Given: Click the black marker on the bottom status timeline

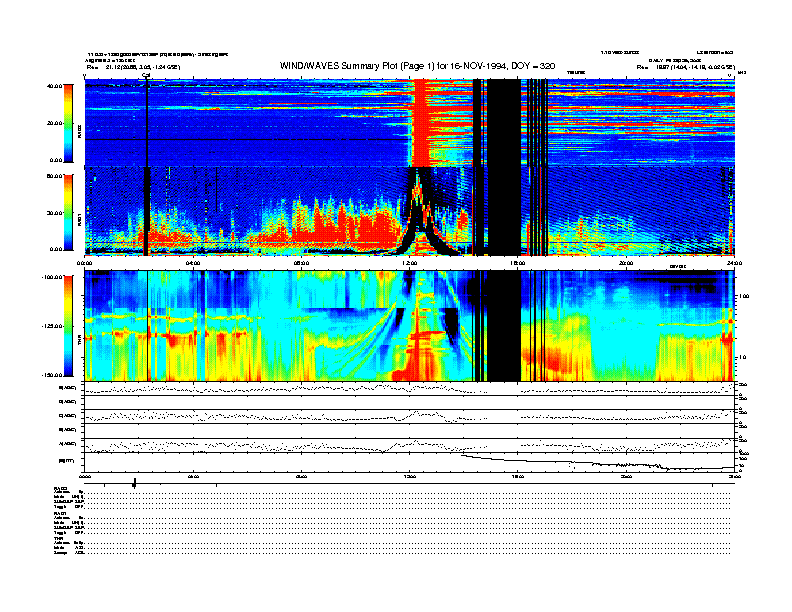Looking at the screenshot, I should (x=134, y=483).
